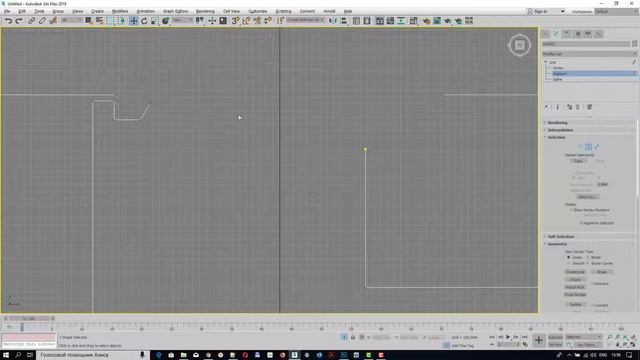Select the Bind to Space Warp tool
This screenshot has width=640, height=360.
[x=53, y=20]
